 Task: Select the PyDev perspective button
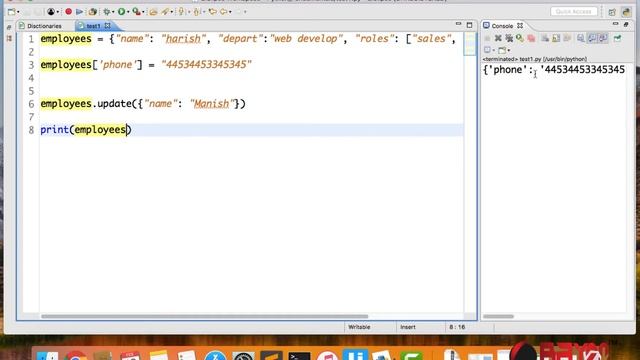626,12
